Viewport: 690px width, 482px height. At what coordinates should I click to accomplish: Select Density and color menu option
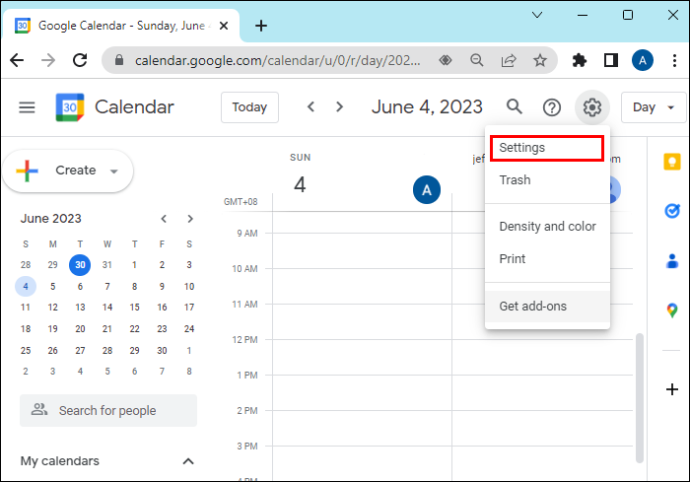tap(547, 226)
